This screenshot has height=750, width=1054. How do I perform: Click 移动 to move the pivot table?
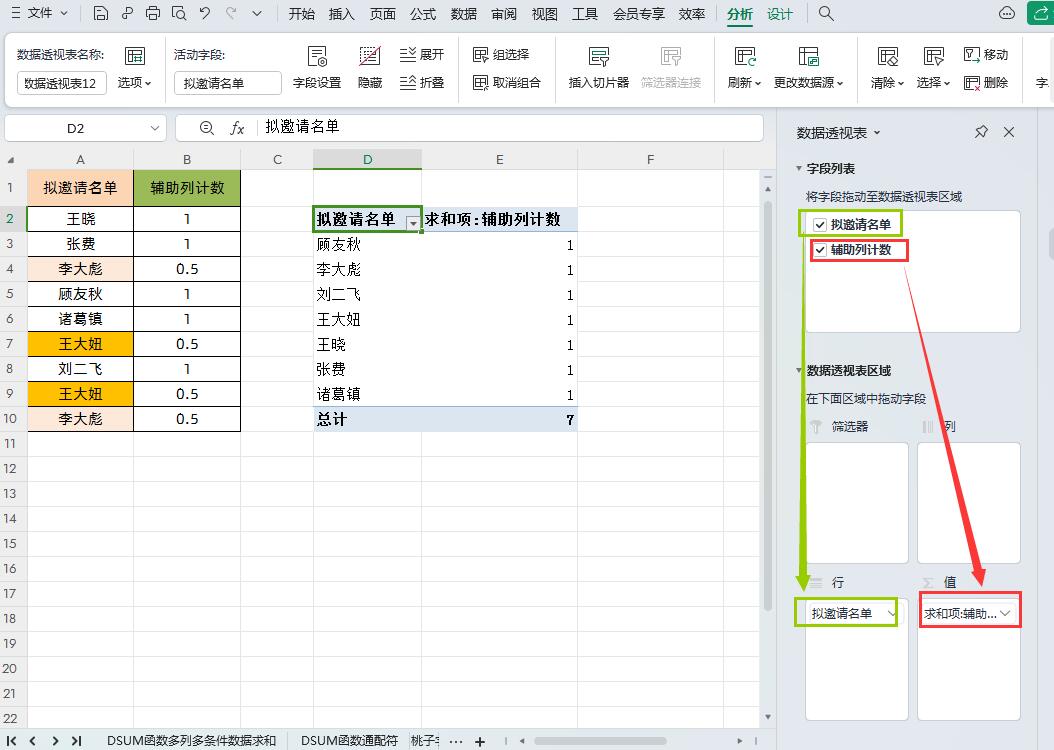pos(985,54)
